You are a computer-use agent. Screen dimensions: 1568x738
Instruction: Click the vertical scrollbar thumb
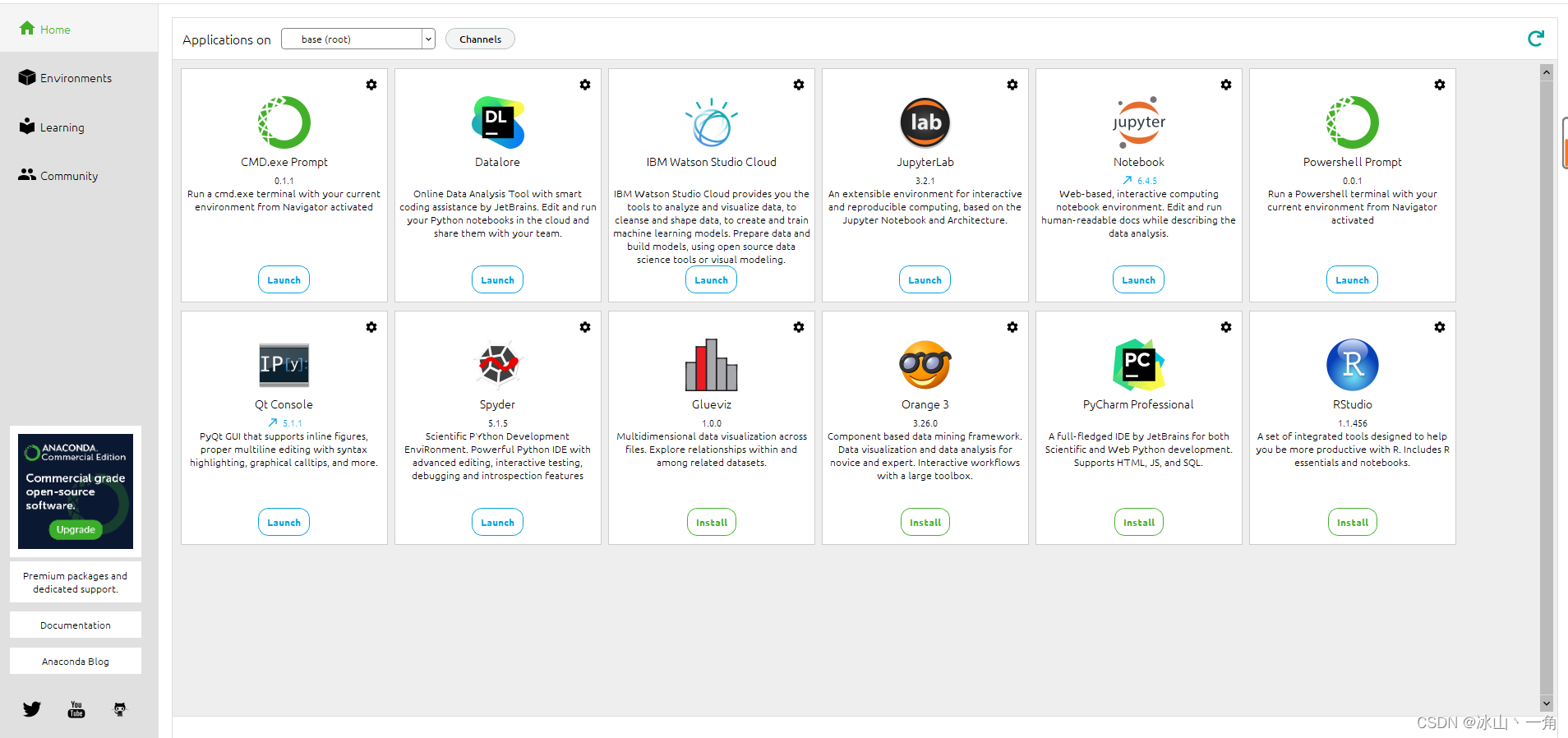click(1547, 386)
